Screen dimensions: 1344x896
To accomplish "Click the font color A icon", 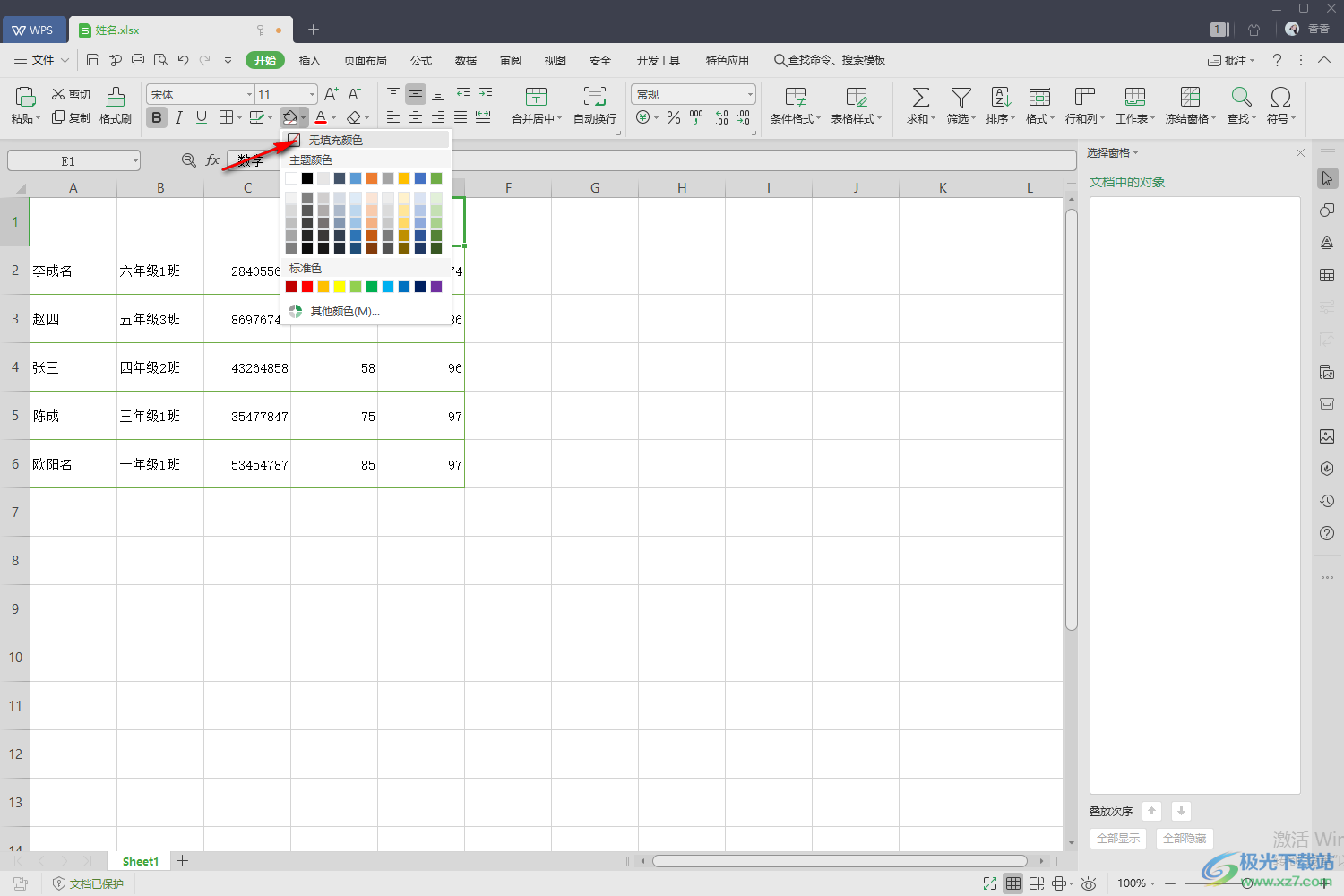I will click(321, 117).
